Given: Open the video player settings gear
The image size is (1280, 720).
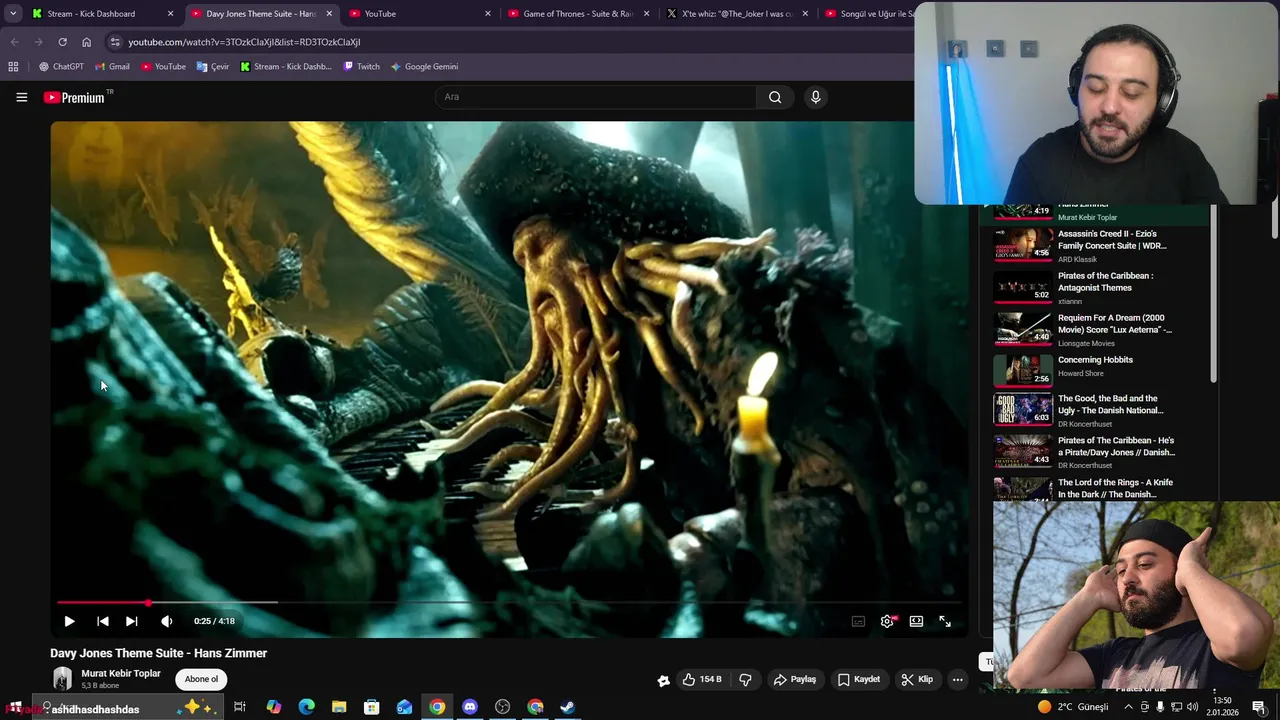Looking at the screenshot, I should [887, 621].
